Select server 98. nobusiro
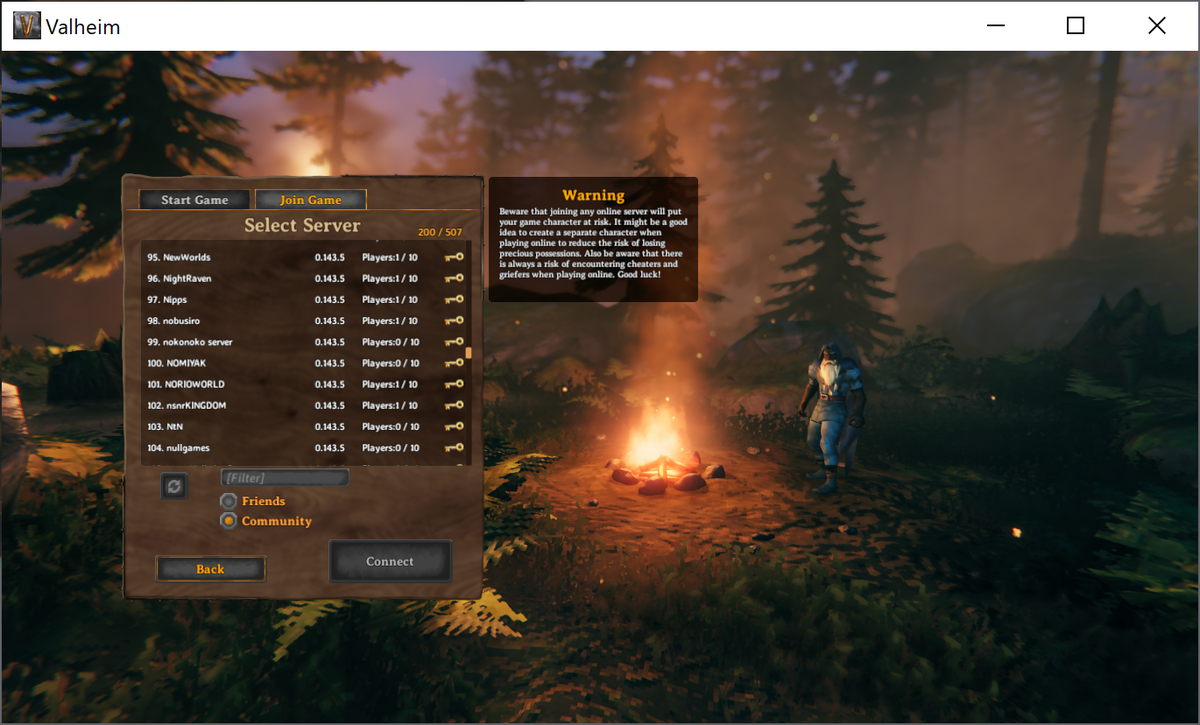 tap(305, 321)
